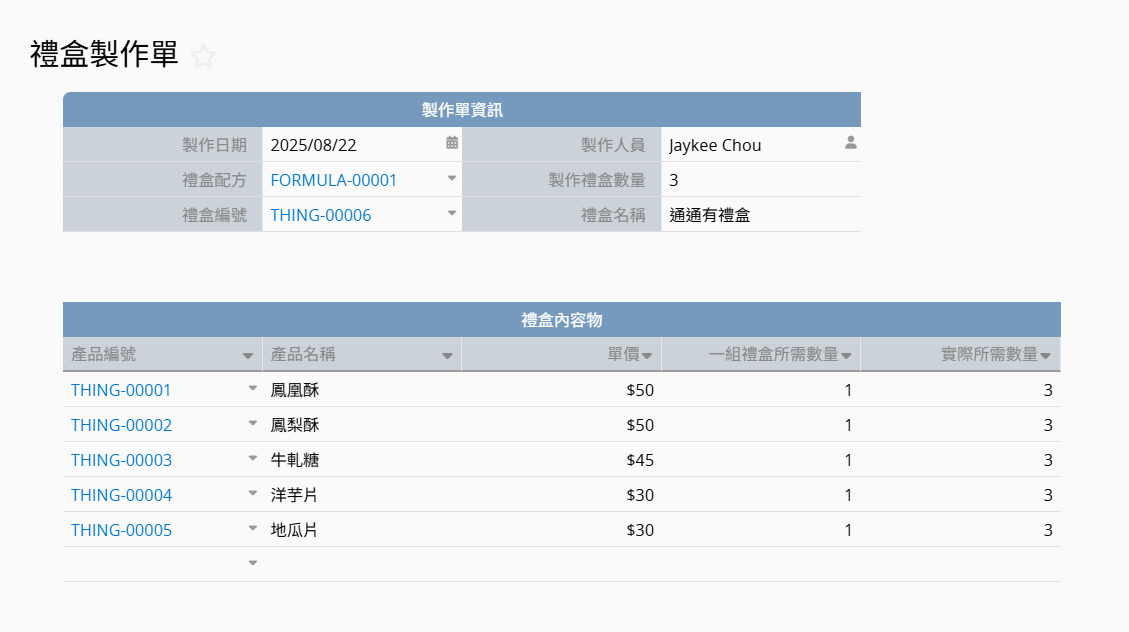Open dropdown for THING-00001 row
1129x632 pixels.
coord(253,389)
